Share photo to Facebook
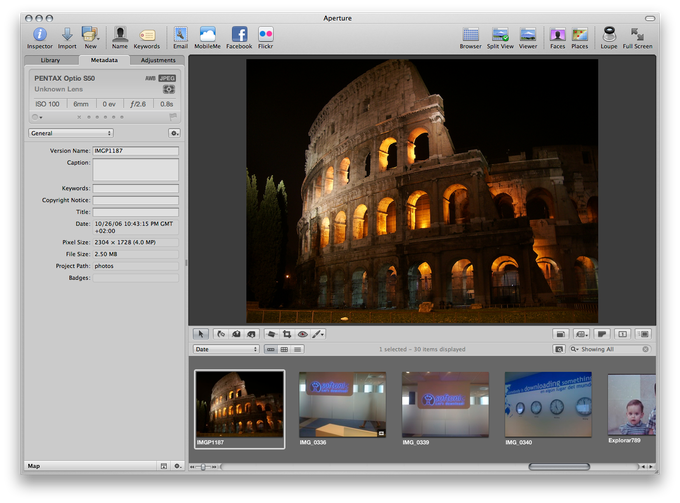Image resolution: width=680 pixels, height=503 pixels. point(239,35)
